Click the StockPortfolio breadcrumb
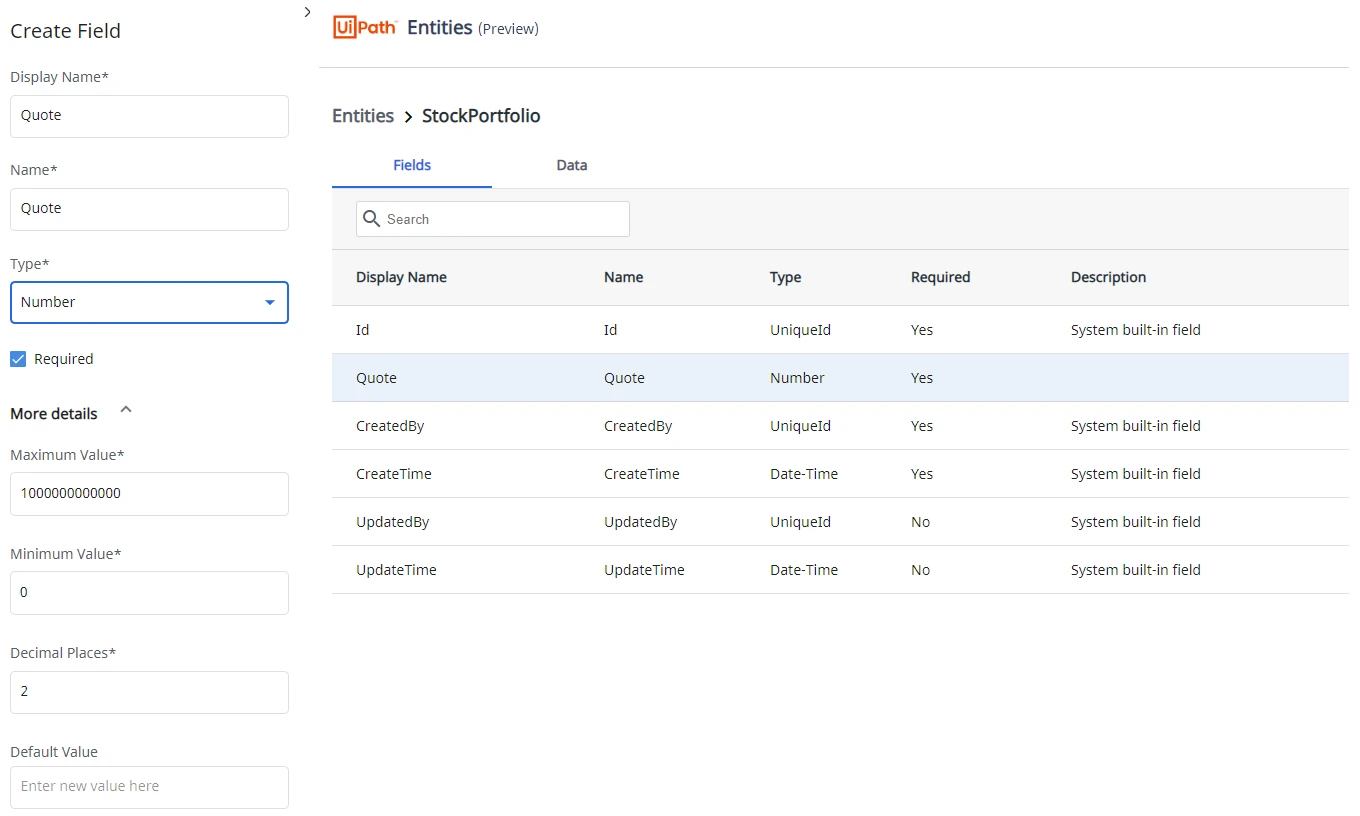The height and width of the screenshot is (816, 1360). tap(481, 116)
